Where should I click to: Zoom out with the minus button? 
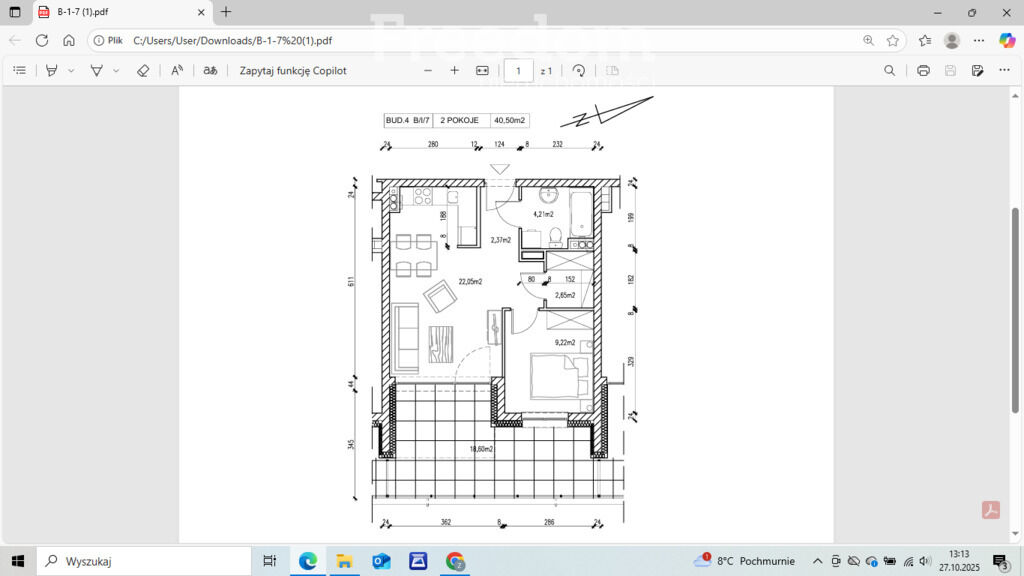[428, 71]
